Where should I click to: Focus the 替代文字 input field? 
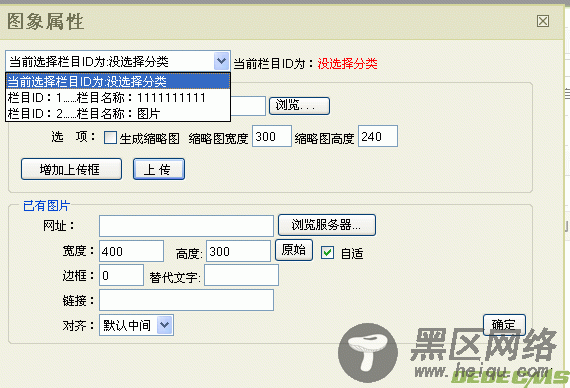[241, 275]
